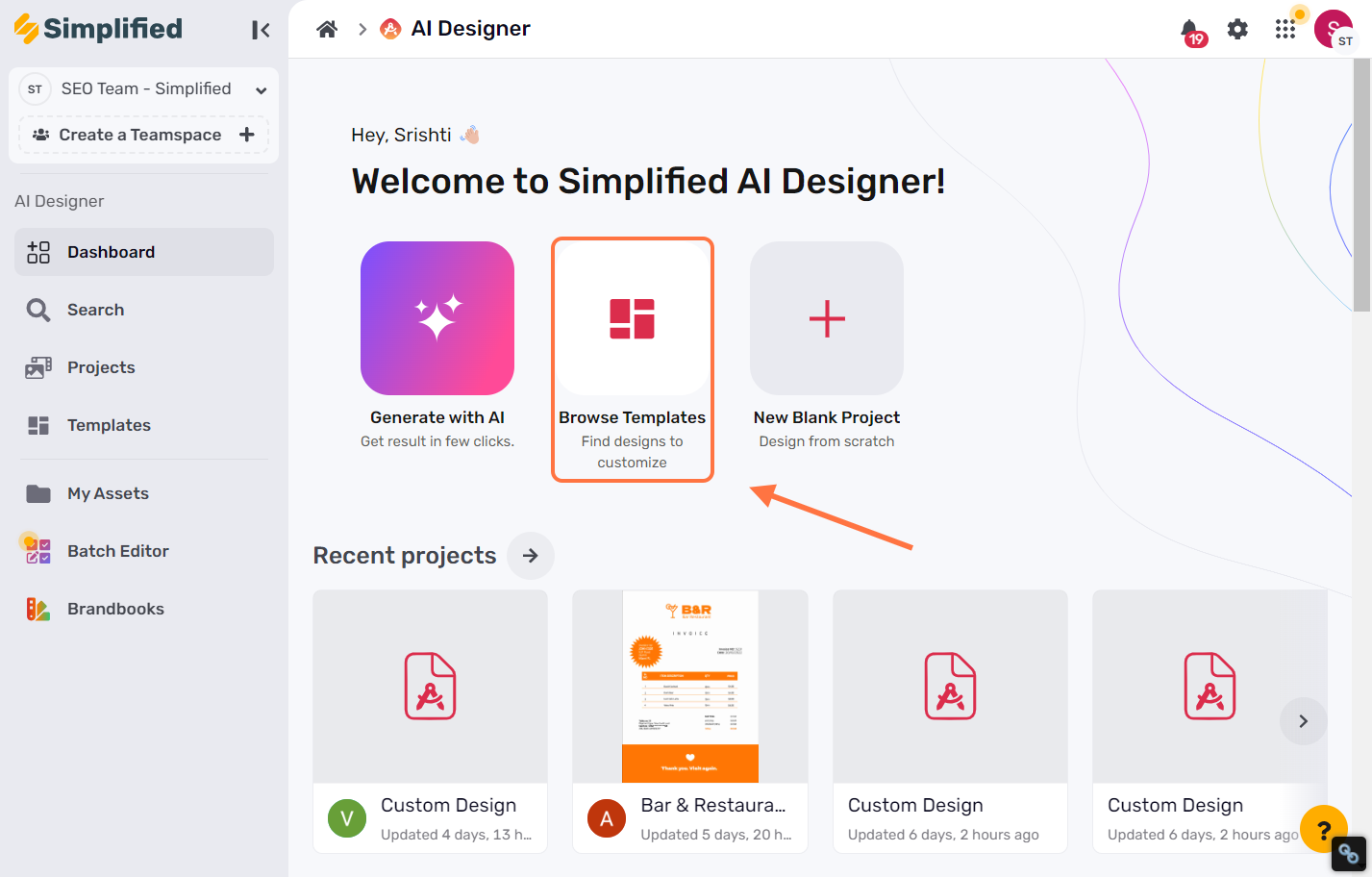Go to the home icon in breadcrumb
This screenshot has height=877, width=1372.
327,29
